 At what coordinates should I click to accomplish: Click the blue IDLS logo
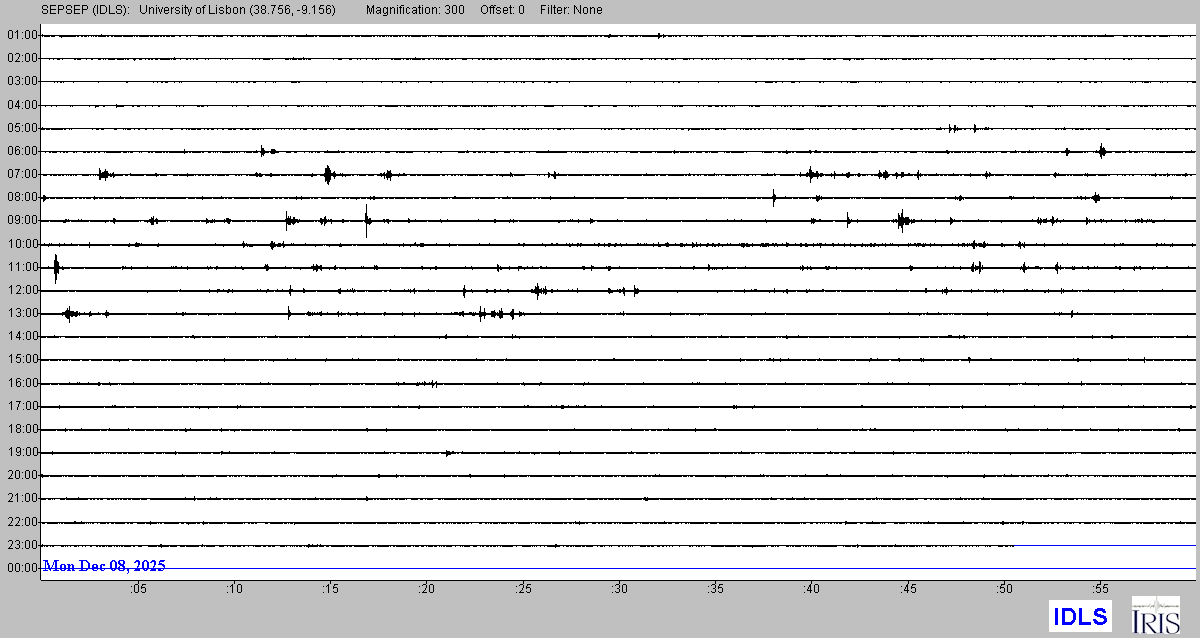click(1080, 615)
